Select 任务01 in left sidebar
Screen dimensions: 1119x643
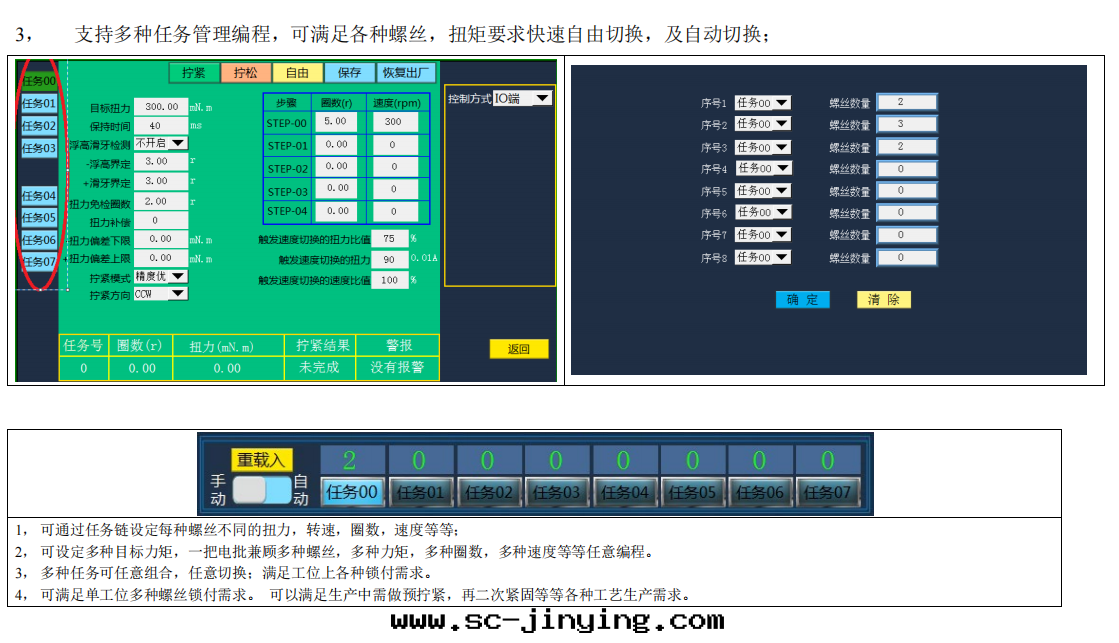click(39, 104)
